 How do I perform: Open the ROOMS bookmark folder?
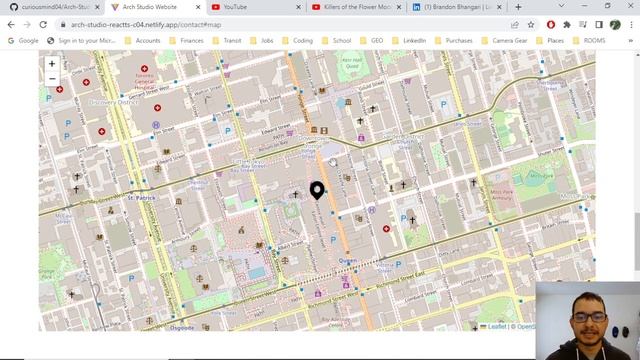click(589, 41)
